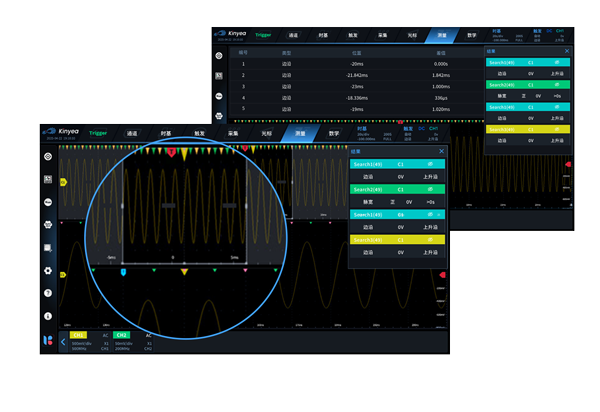Toggle the eye on the top Search1(49) row, back window
The width and height of the screenshot is (600, 412).
coord(557,62)
